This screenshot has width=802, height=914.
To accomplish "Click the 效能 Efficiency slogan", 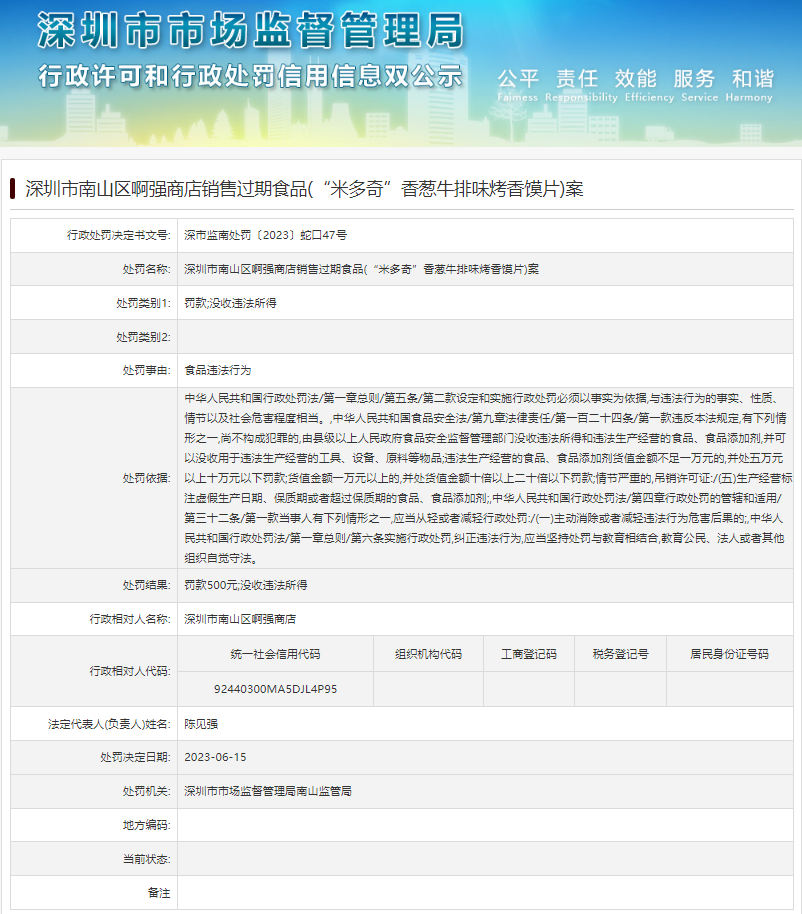I will tap(649, 85).
